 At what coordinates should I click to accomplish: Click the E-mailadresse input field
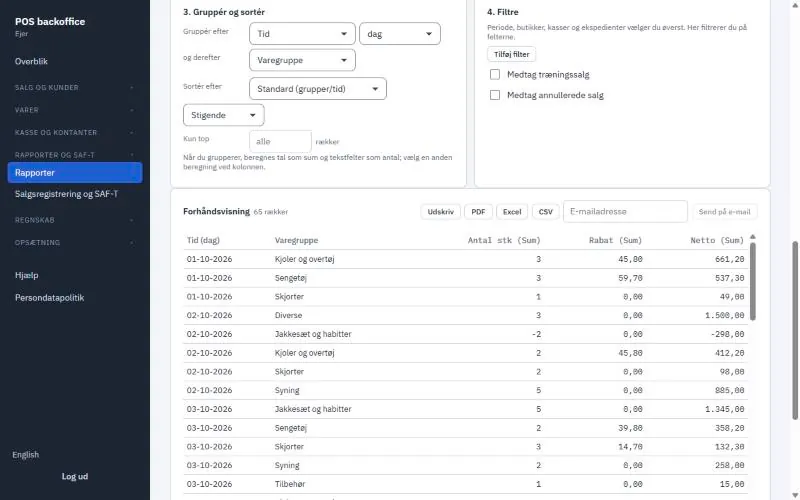(625, 211)
